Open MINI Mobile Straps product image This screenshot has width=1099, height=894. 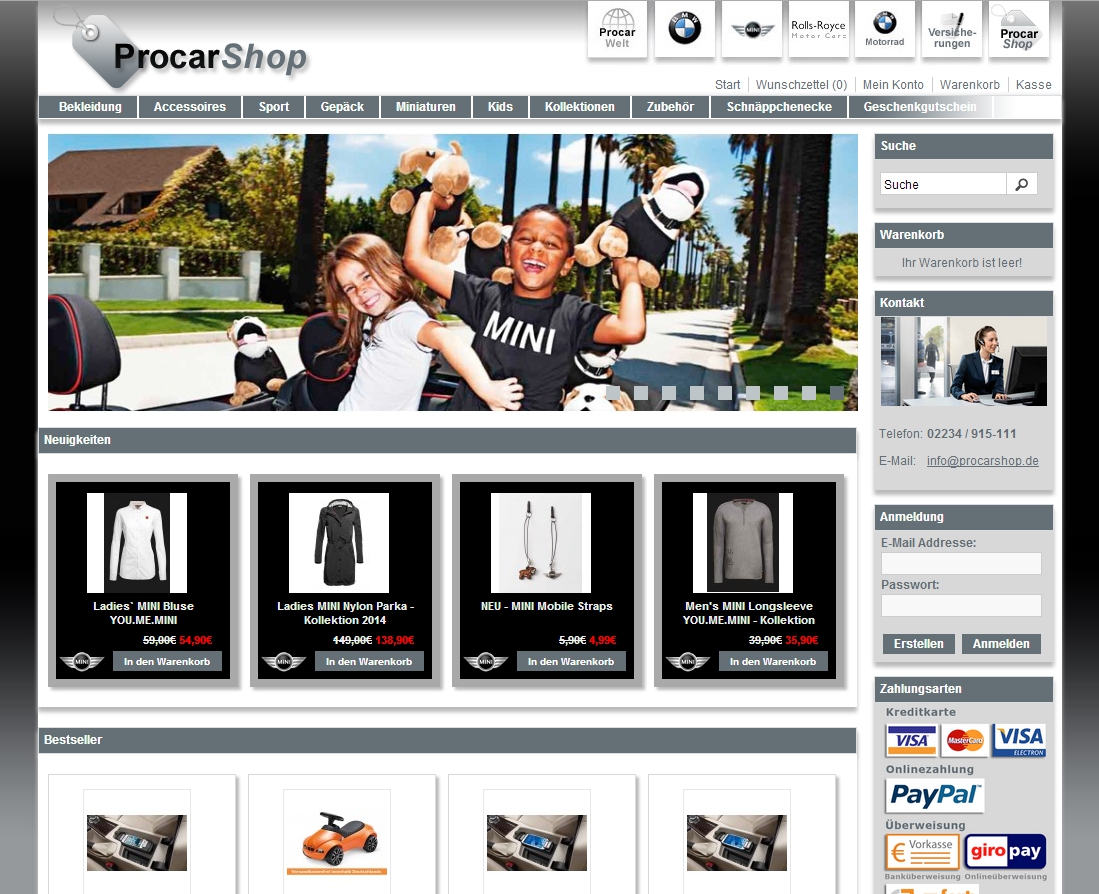[x=540, y=543]
